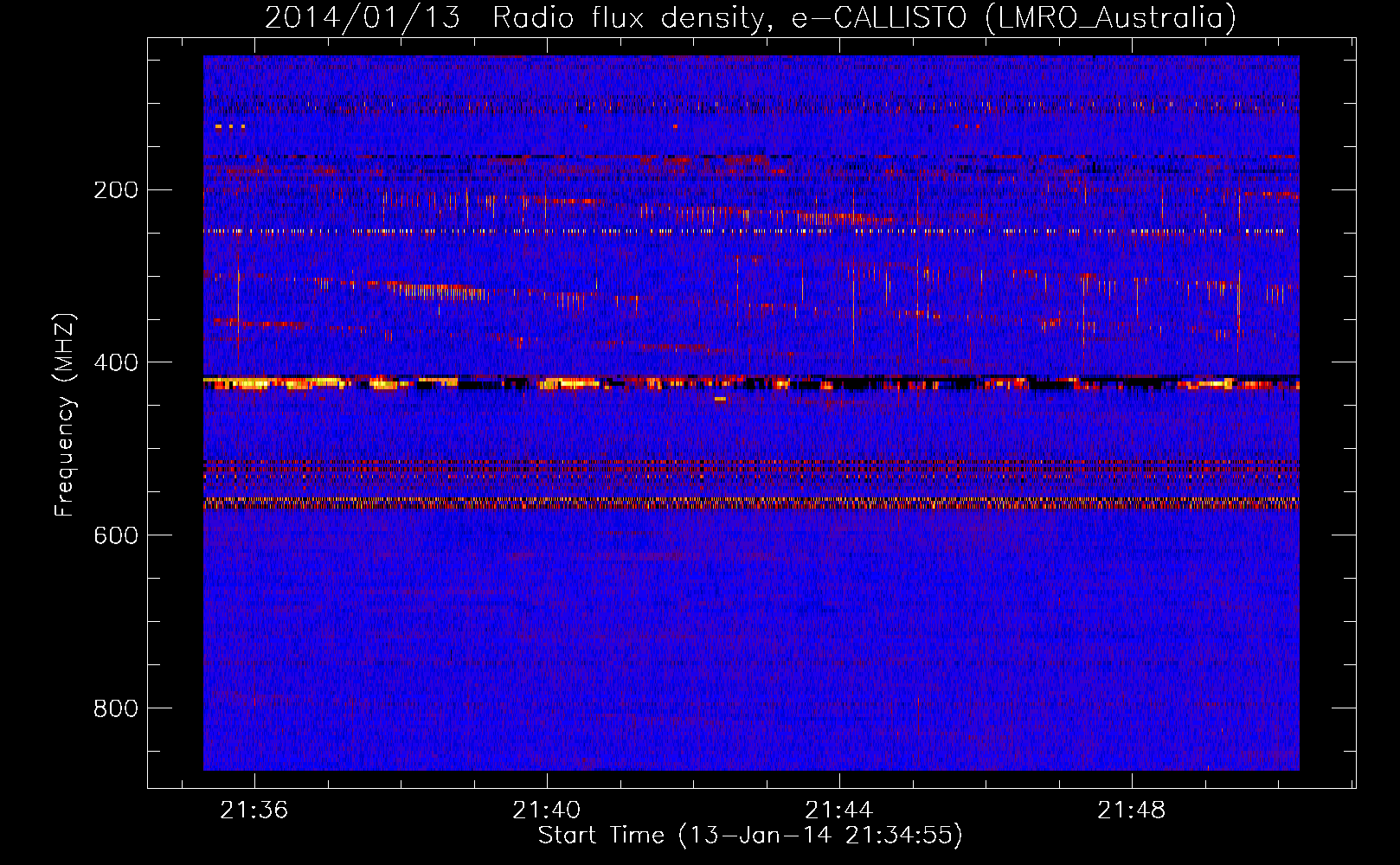Click the '21:36' time tick label
The image size is (1400, 865).
tap(254, 810)
